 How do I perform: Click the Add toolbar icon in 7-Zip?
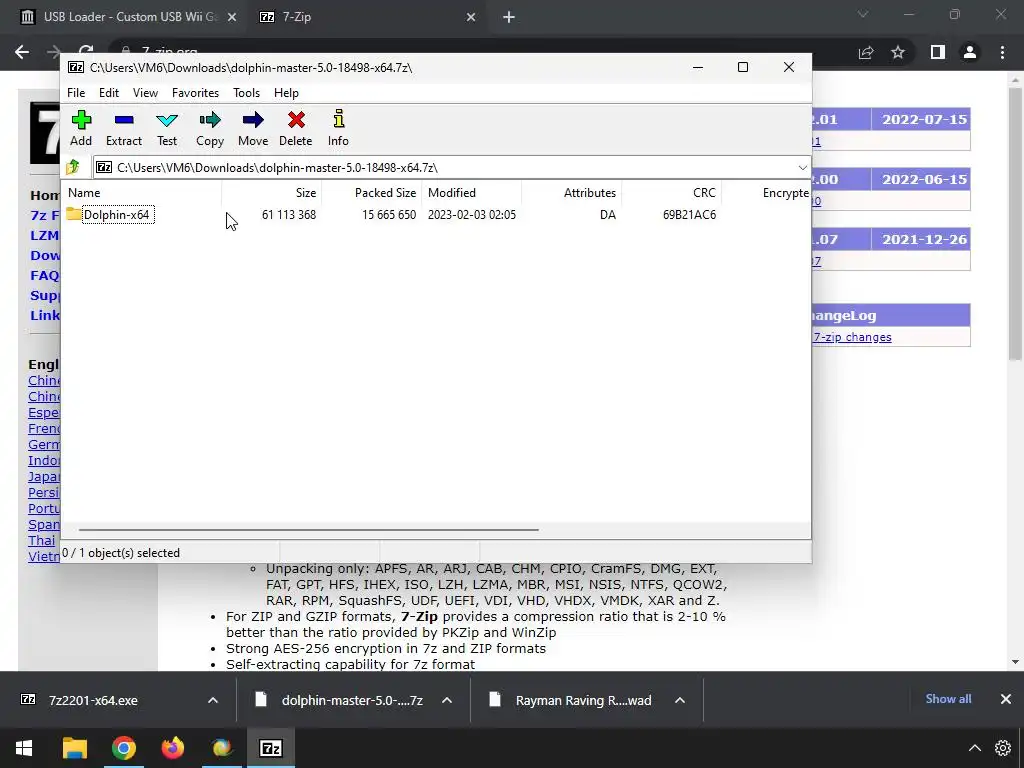pos(81,128)
